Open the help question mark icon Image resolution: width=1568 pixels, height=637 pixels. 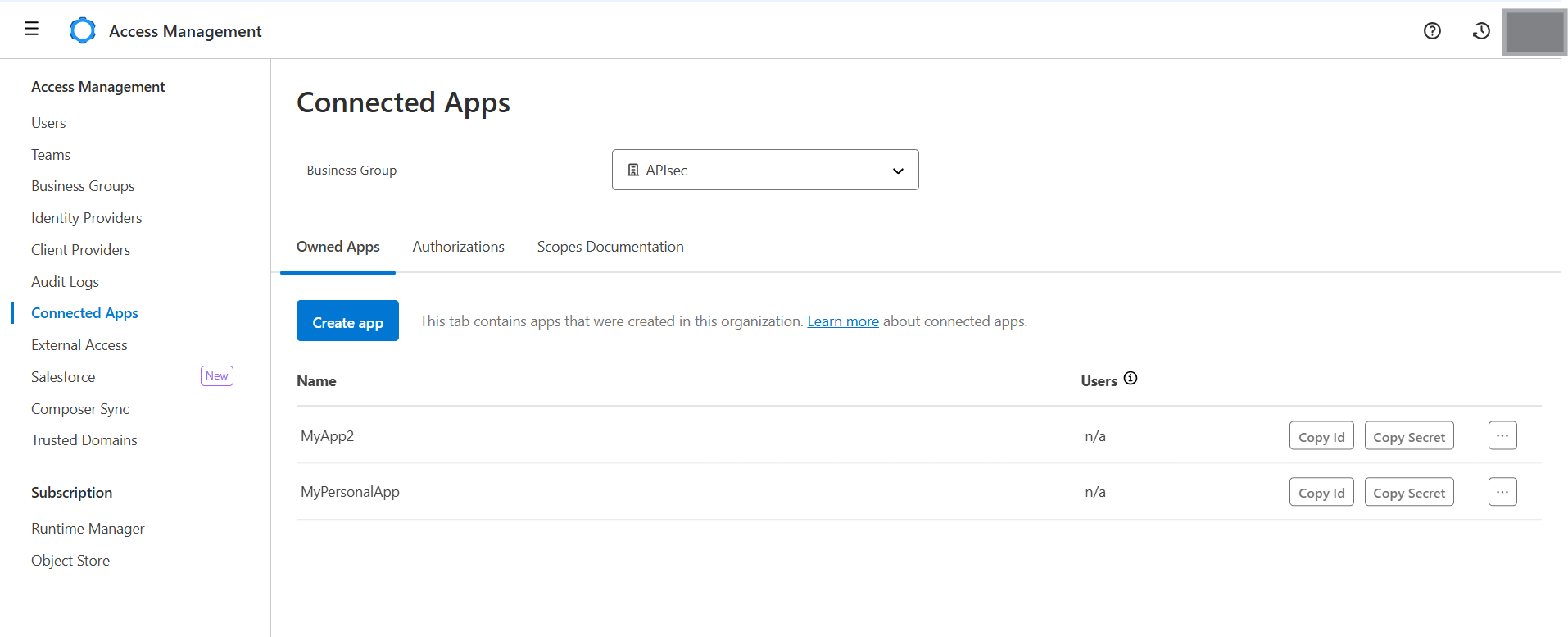[1432, 31]
